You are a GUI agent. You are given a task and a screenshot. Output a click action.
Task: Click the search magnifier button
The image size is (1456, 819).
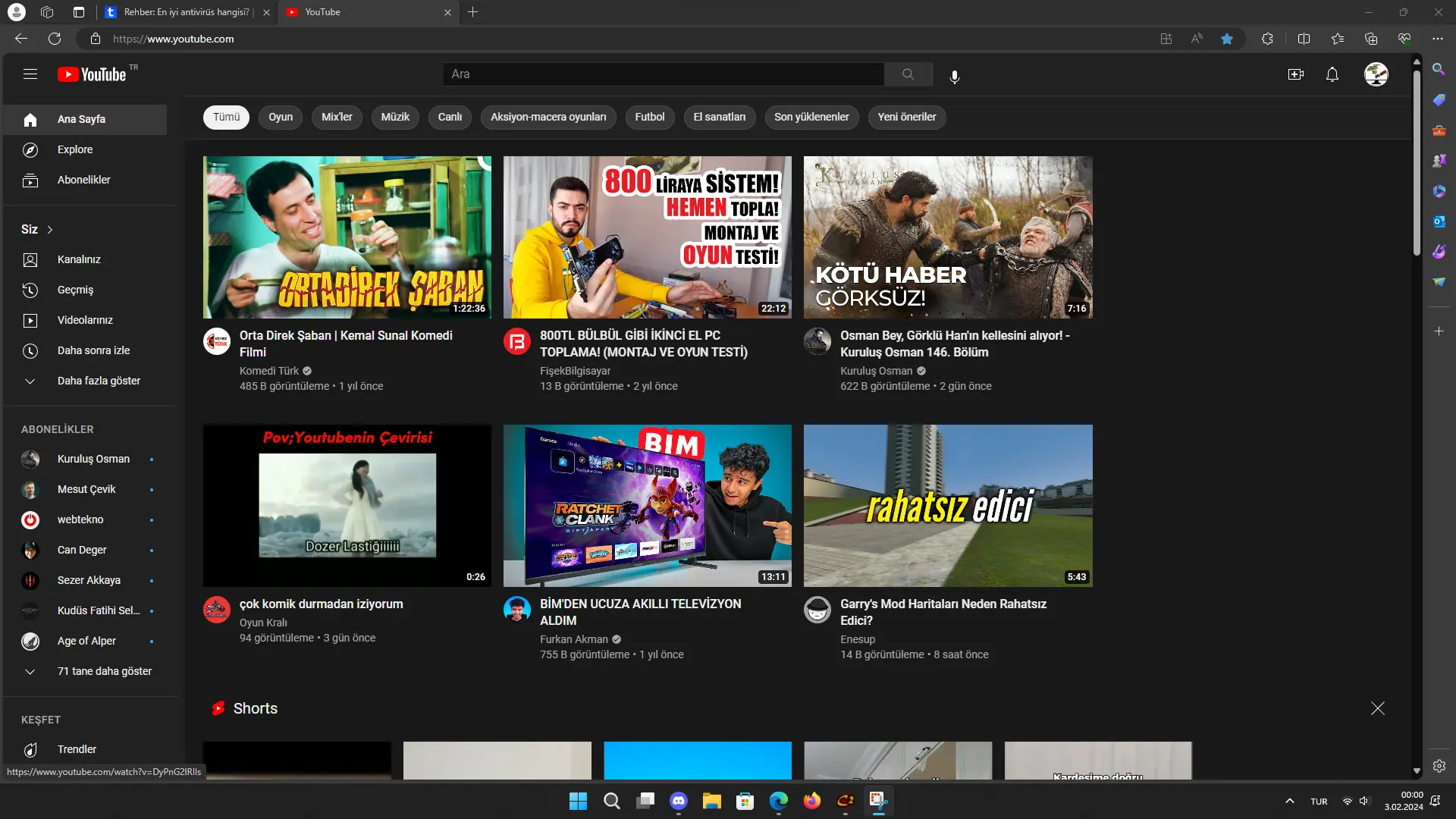click(x=908, y=74)
